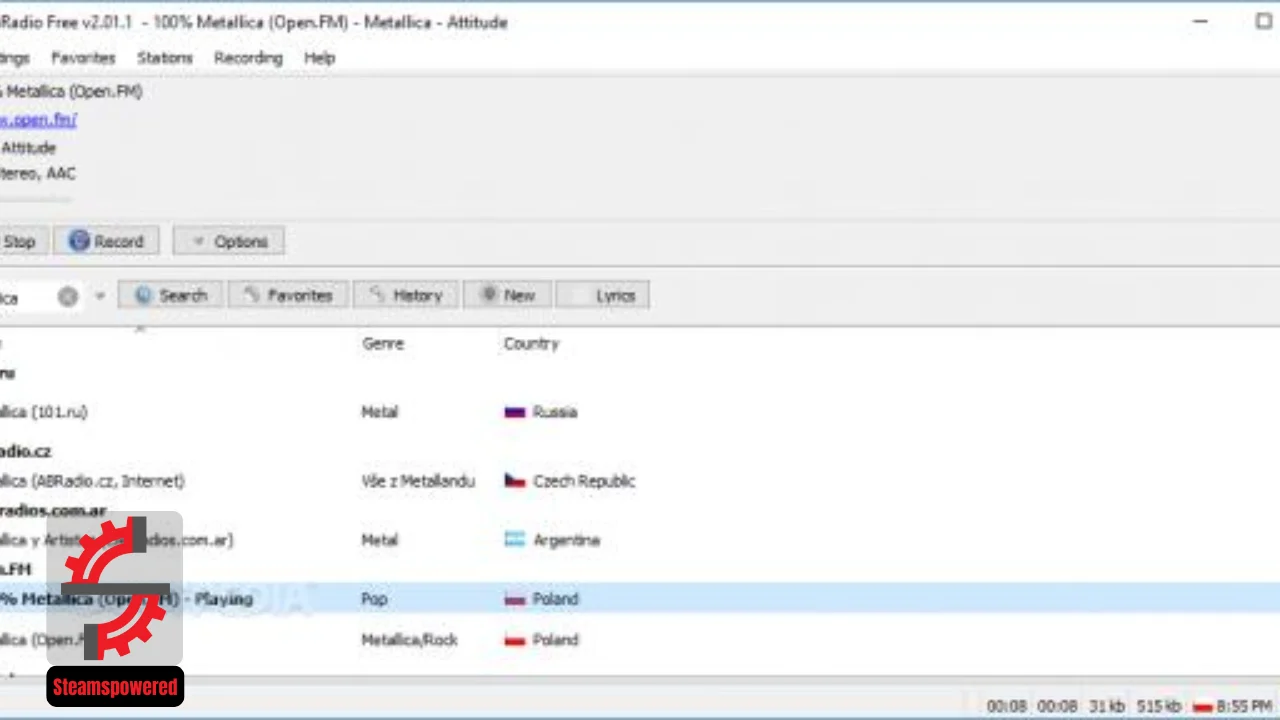The image size is (1280, 720).
Task: Click the Argentina flag icon
Action: (515, 540)
